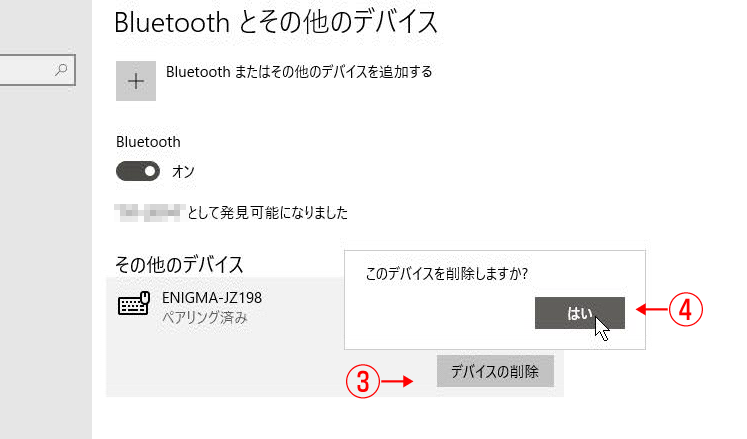Click the Bluetooth とその他のデバイス page title
Screen dimensions: 747x439
click(x=276, y=22)
